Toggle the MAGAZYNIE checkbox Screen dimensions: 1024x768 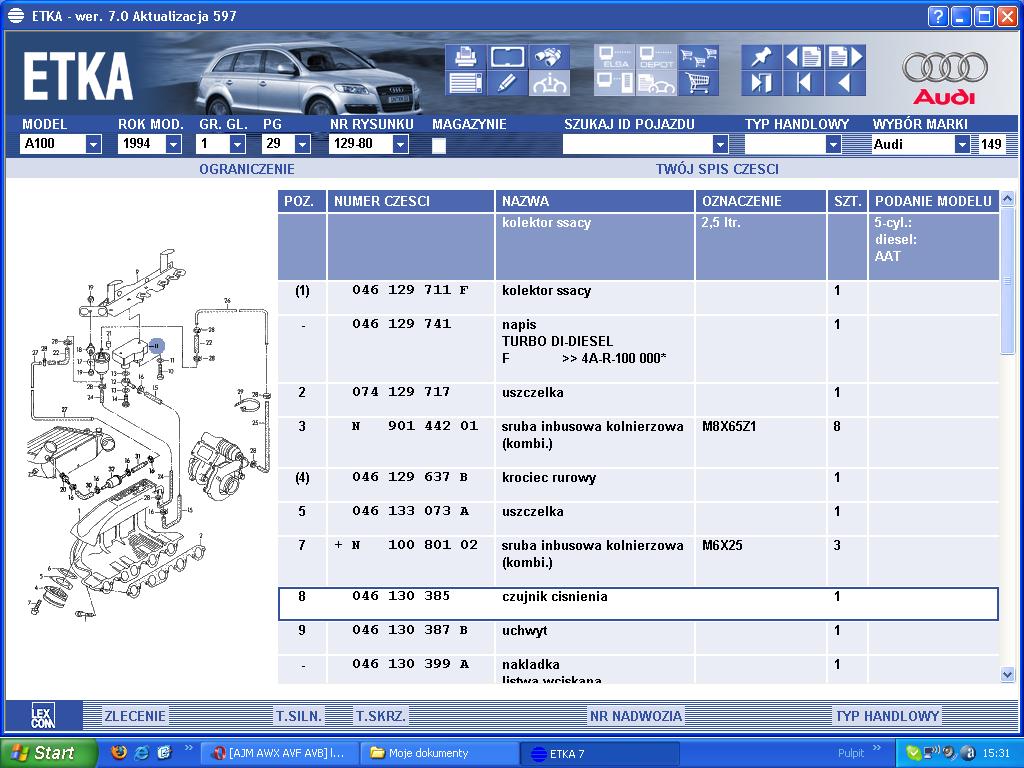pyautogui.click(x=439, y=145)
